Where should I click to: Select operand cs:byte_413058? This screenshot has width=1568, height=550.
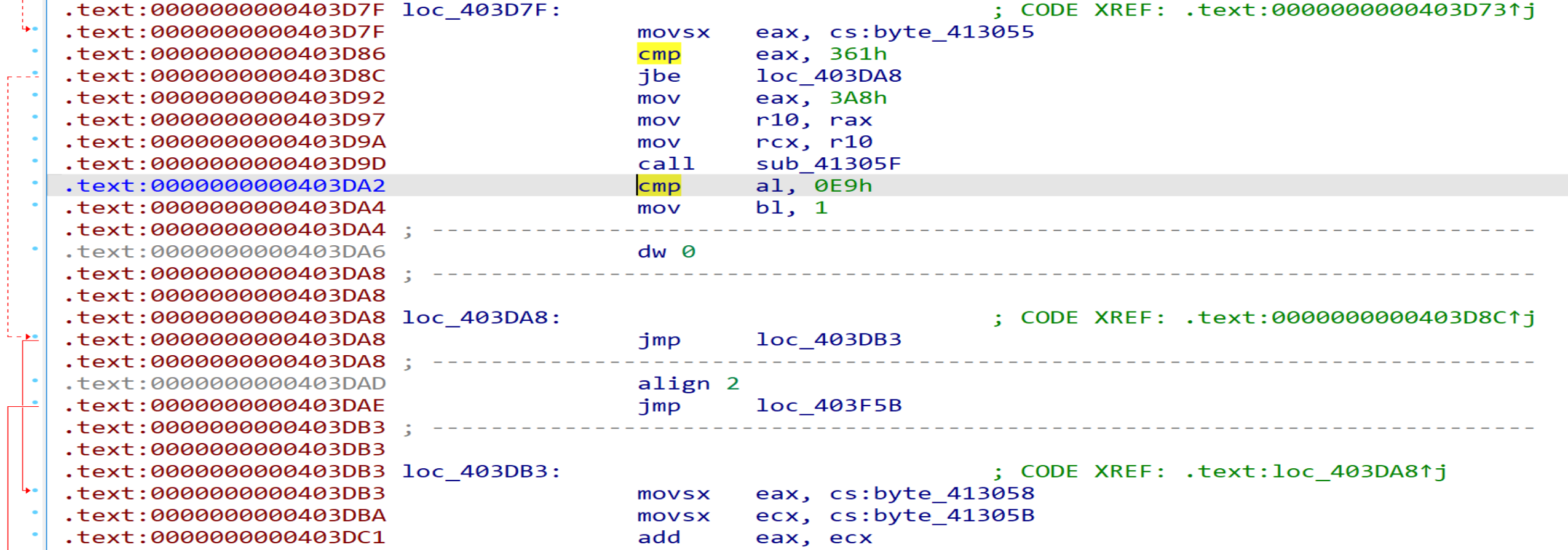pos(932,493)
